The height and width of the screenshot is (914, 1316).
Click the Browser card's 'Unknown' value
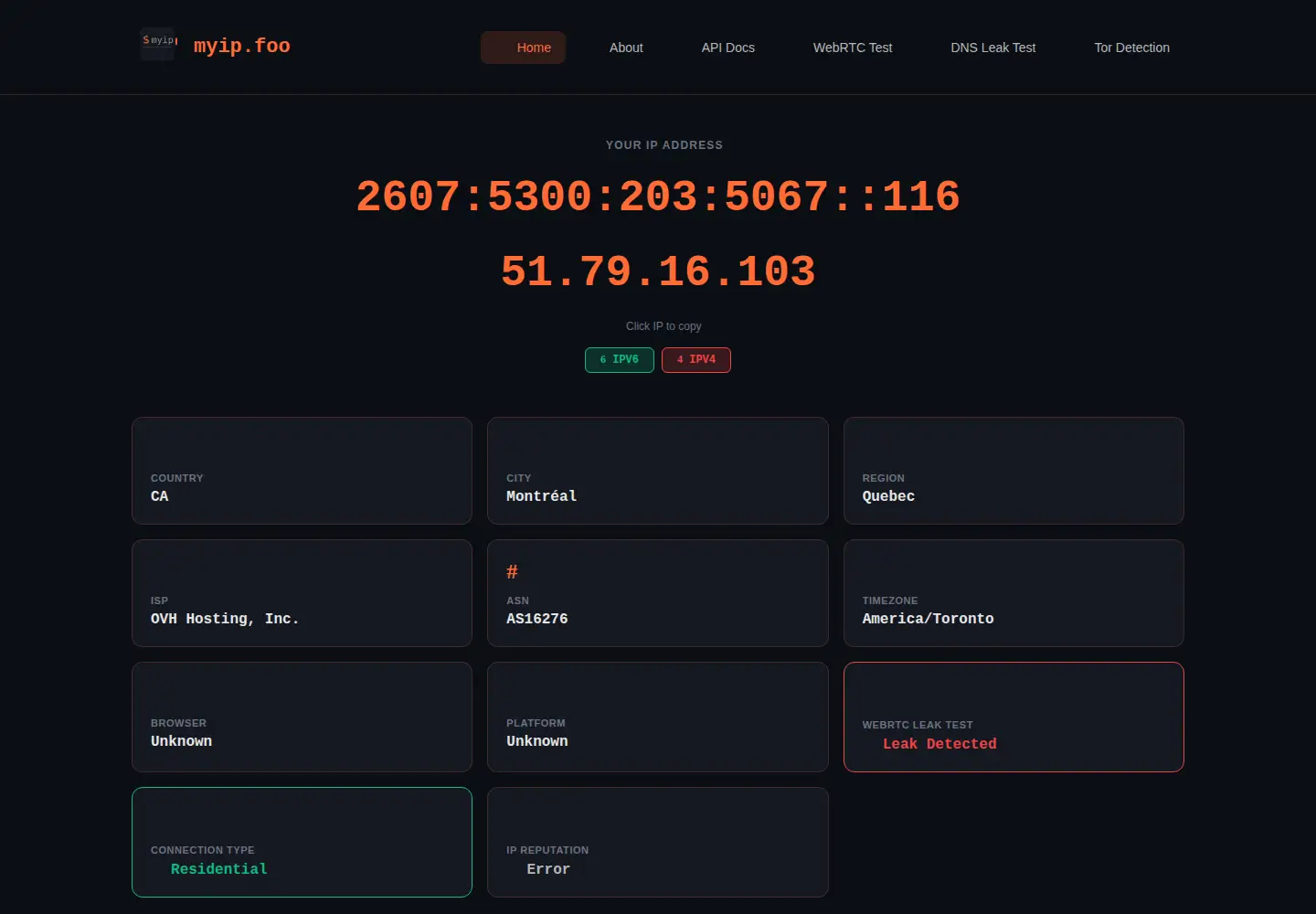tap(182, 741)
